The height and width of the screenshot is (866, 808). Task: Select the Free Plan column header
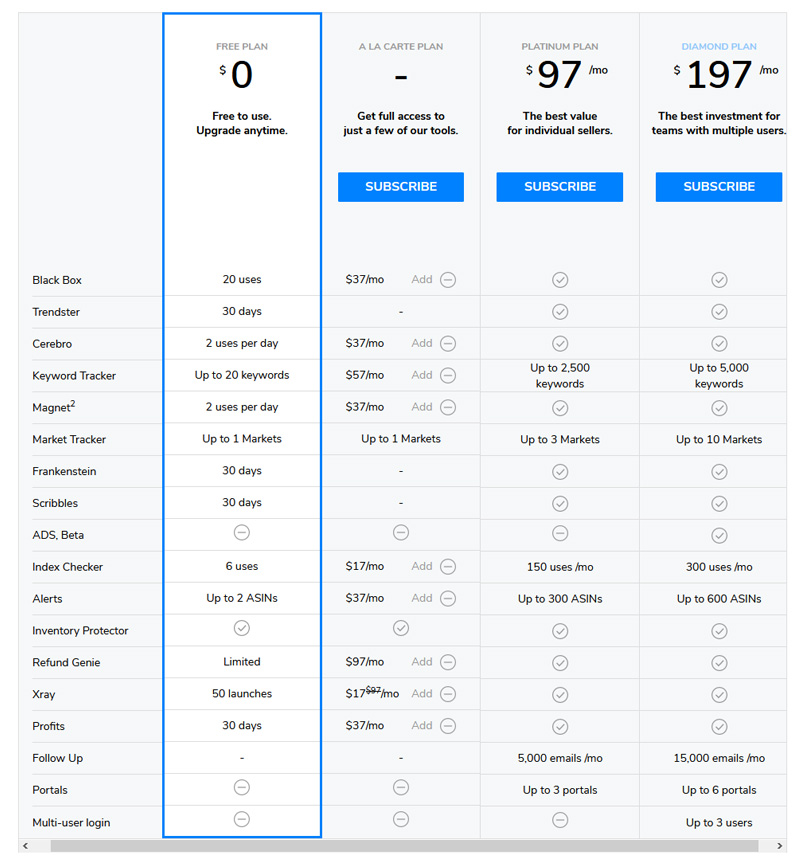point(242,47)
